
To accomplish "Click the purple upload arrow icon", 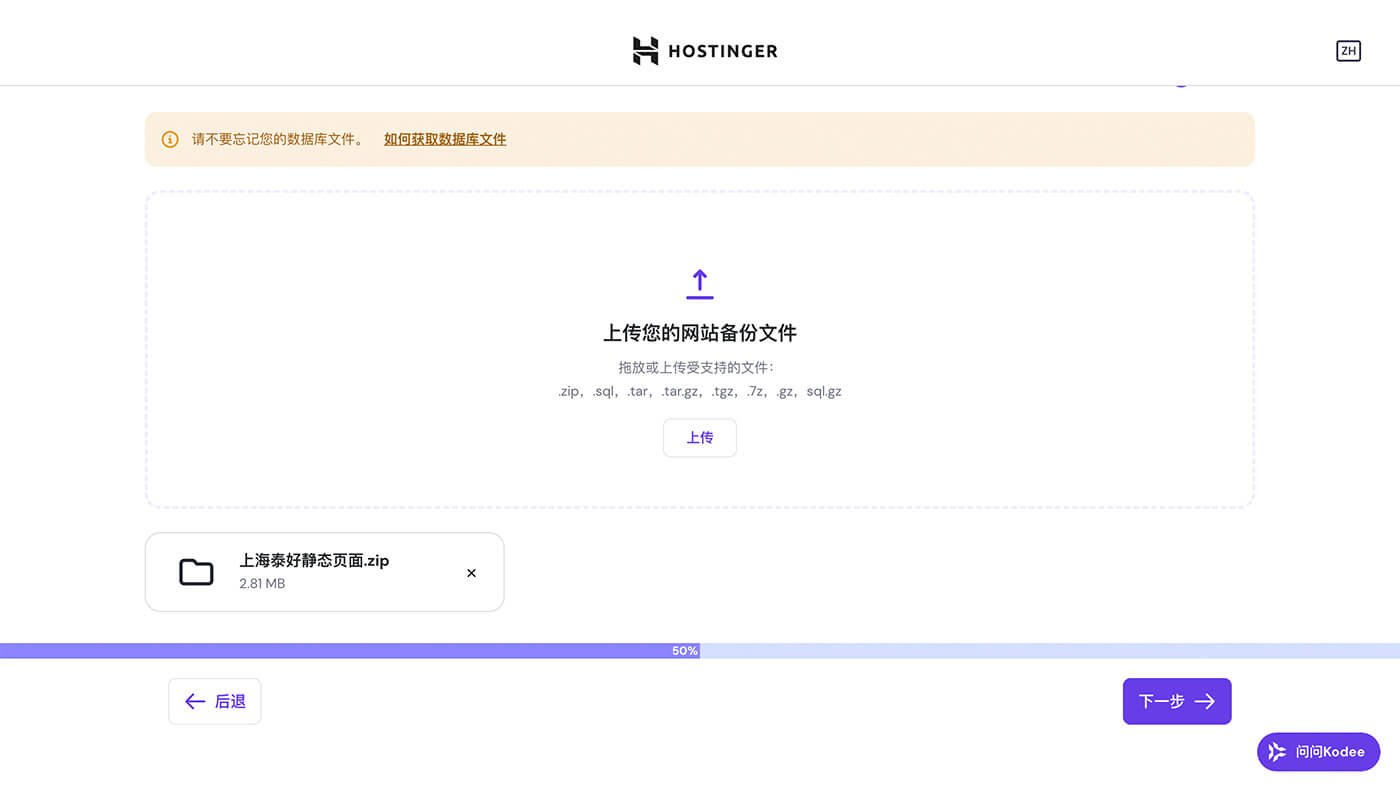I will [x=699, y=283].
